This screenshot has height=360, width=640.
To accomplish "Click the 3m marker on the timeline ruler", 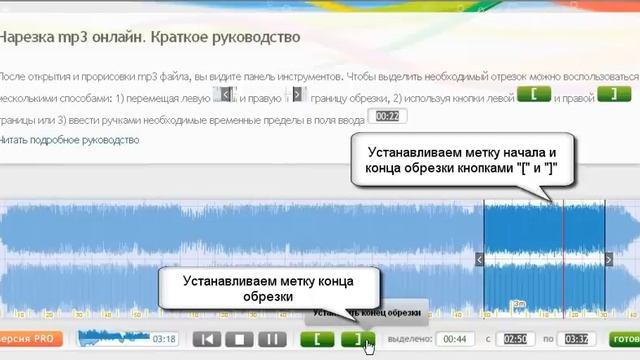I will (519, 304).
